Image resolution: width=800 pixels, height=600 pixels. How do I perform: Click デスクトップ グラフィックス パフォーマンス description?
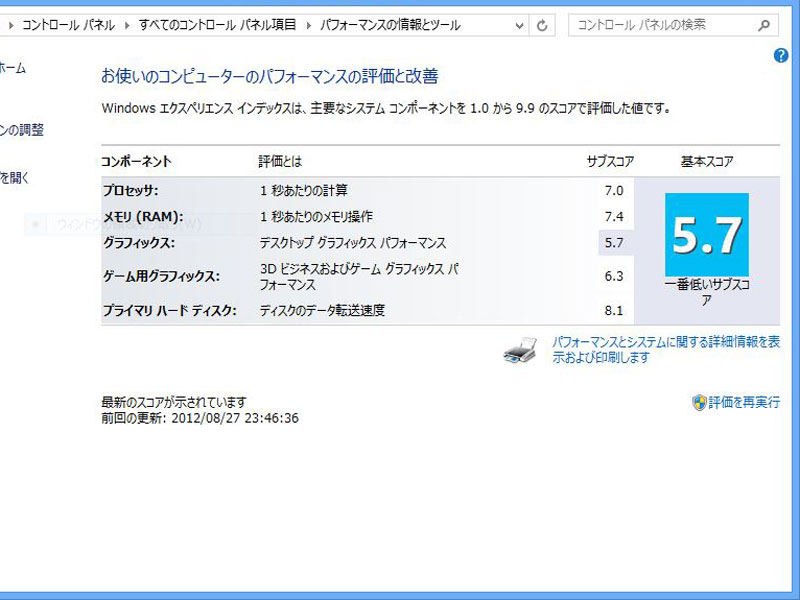click(353, 243)
